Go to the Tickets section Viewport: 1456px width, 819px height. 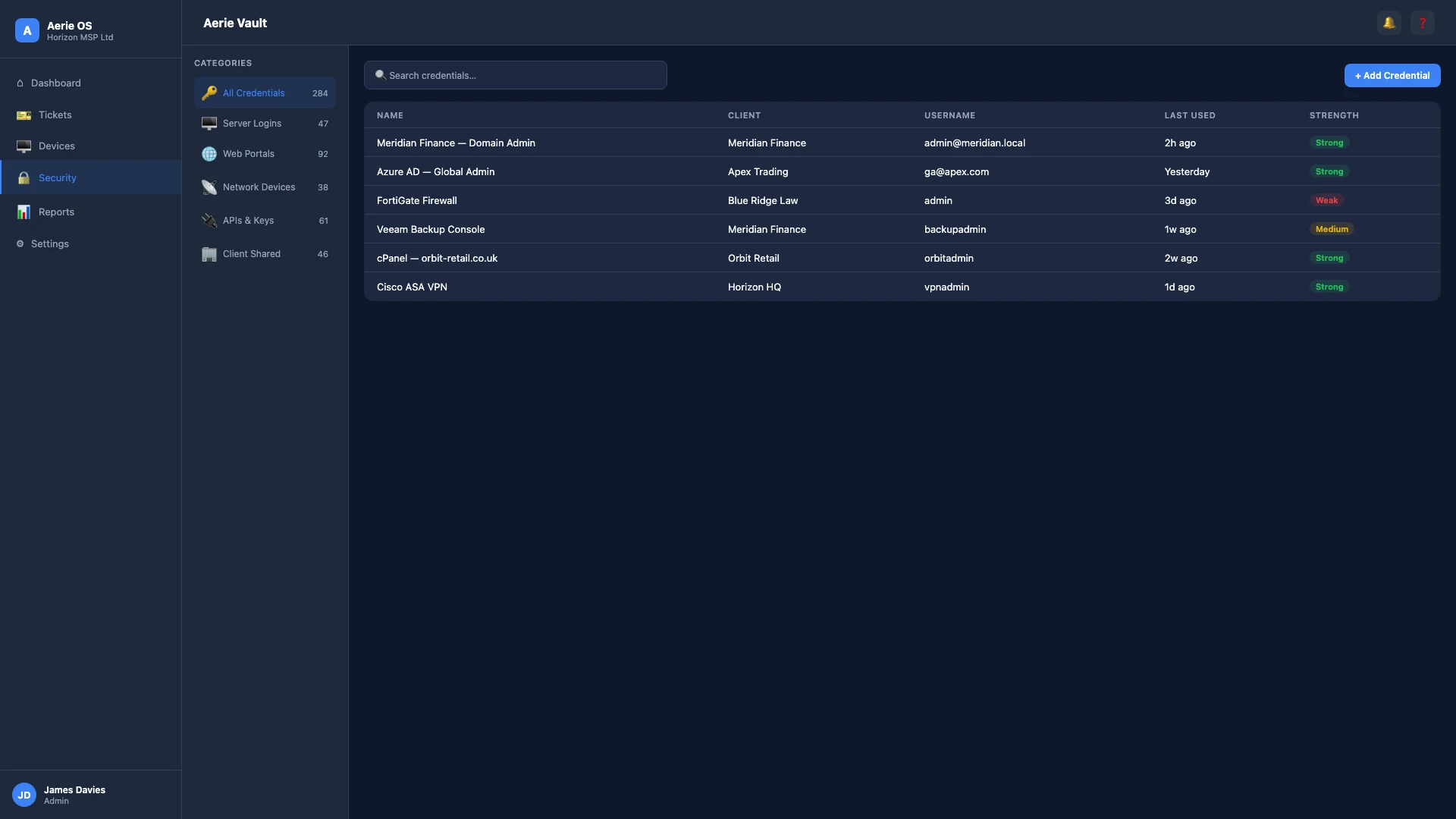(90, 115)
